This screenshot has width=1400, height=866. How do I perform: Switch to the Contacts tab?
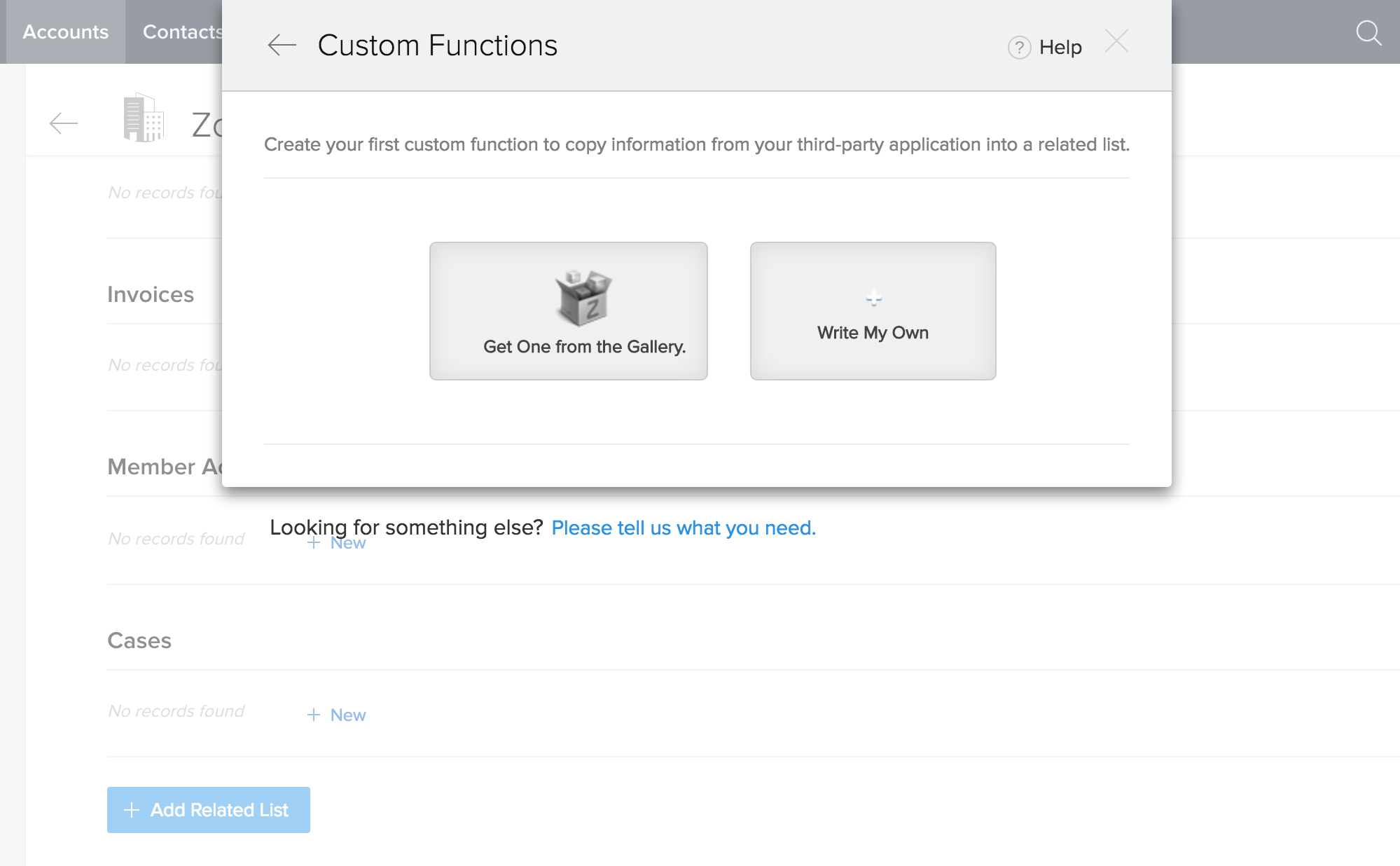[182, 32]
